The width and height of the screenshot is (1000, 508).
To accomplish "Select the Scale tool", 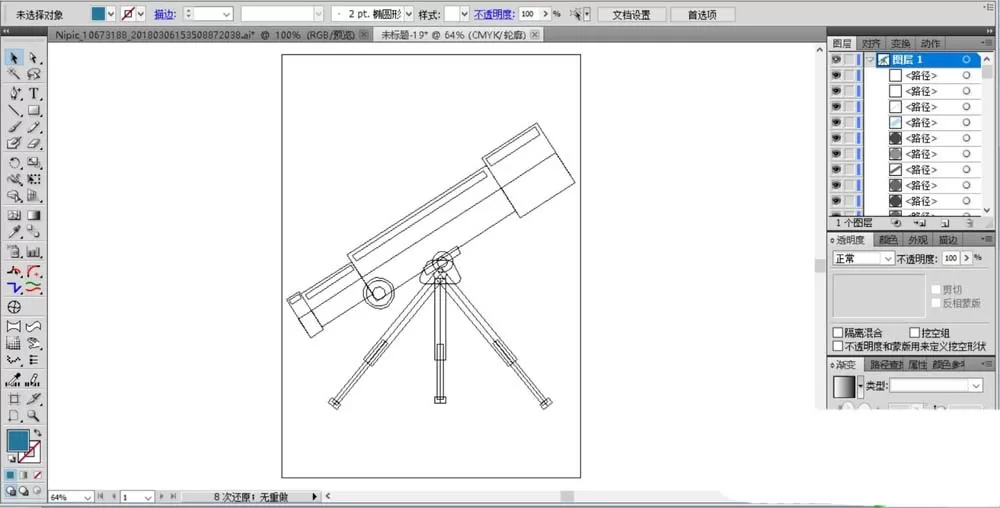I will point(33,163).
